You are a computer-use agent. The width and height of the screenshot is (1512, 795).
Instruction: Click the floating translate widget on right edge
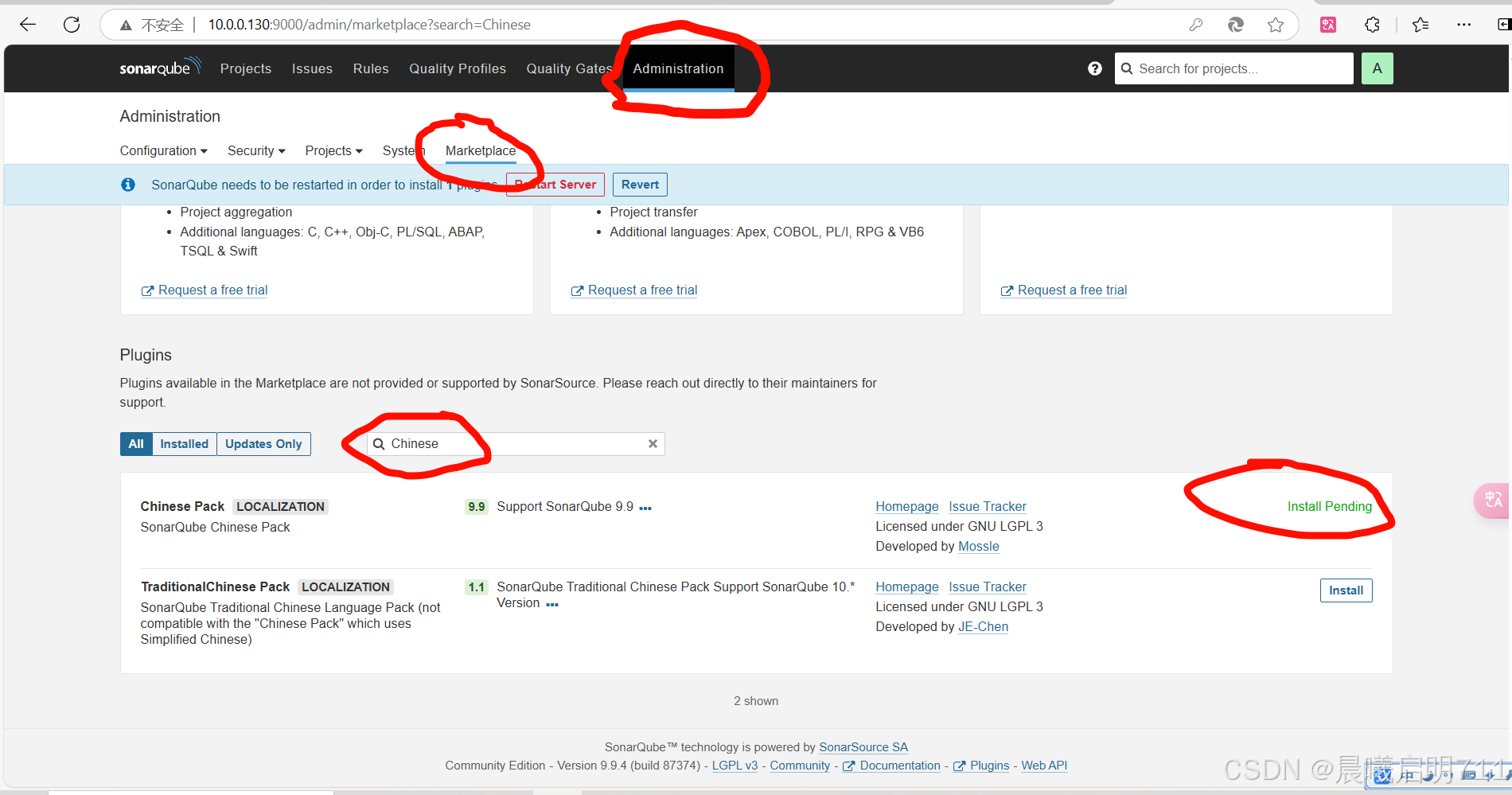(x=1493, y=501)
